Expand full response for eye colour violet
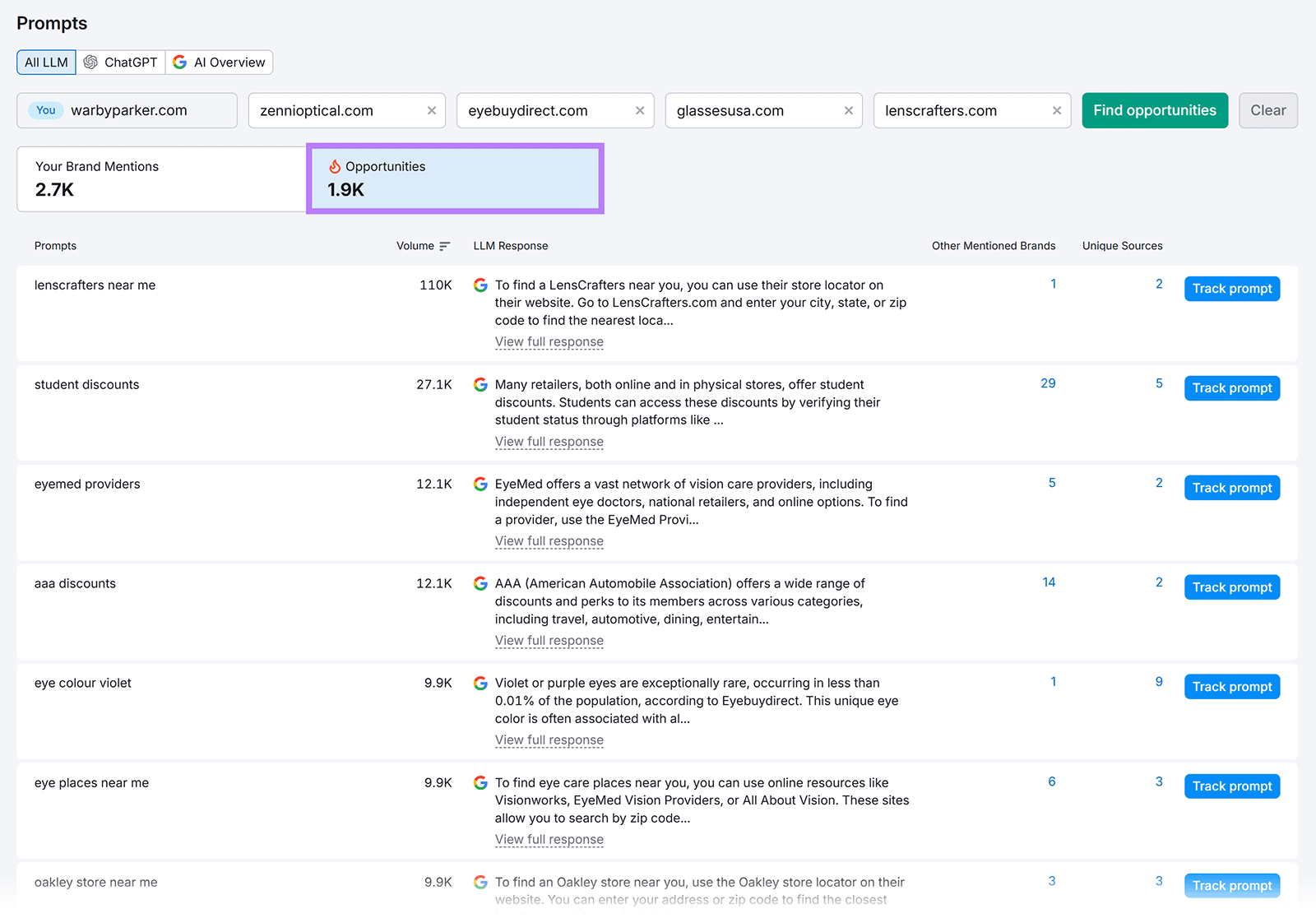Viewport: 1316px width, 918px height. (549, 740)
